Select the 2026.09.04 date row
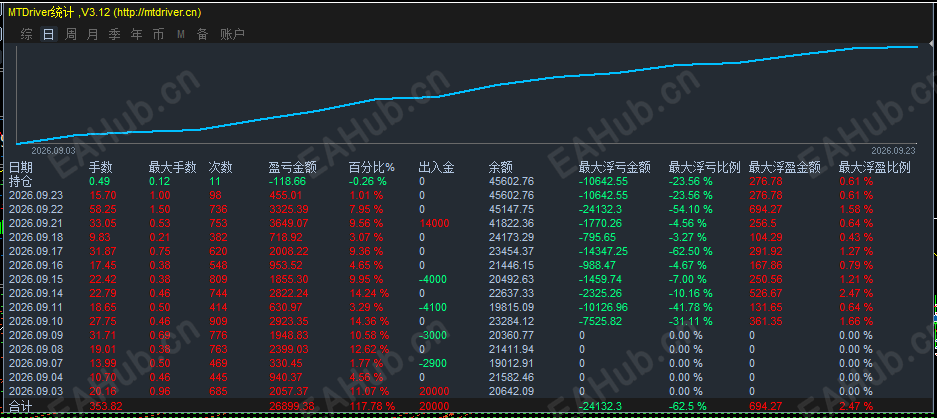The image size is (937, 418). [x=36, y=377]
